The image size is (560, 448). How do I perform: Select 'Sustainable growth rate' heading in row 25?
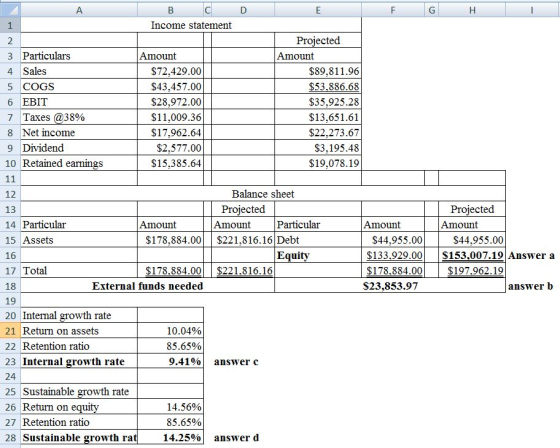(79, 392)
